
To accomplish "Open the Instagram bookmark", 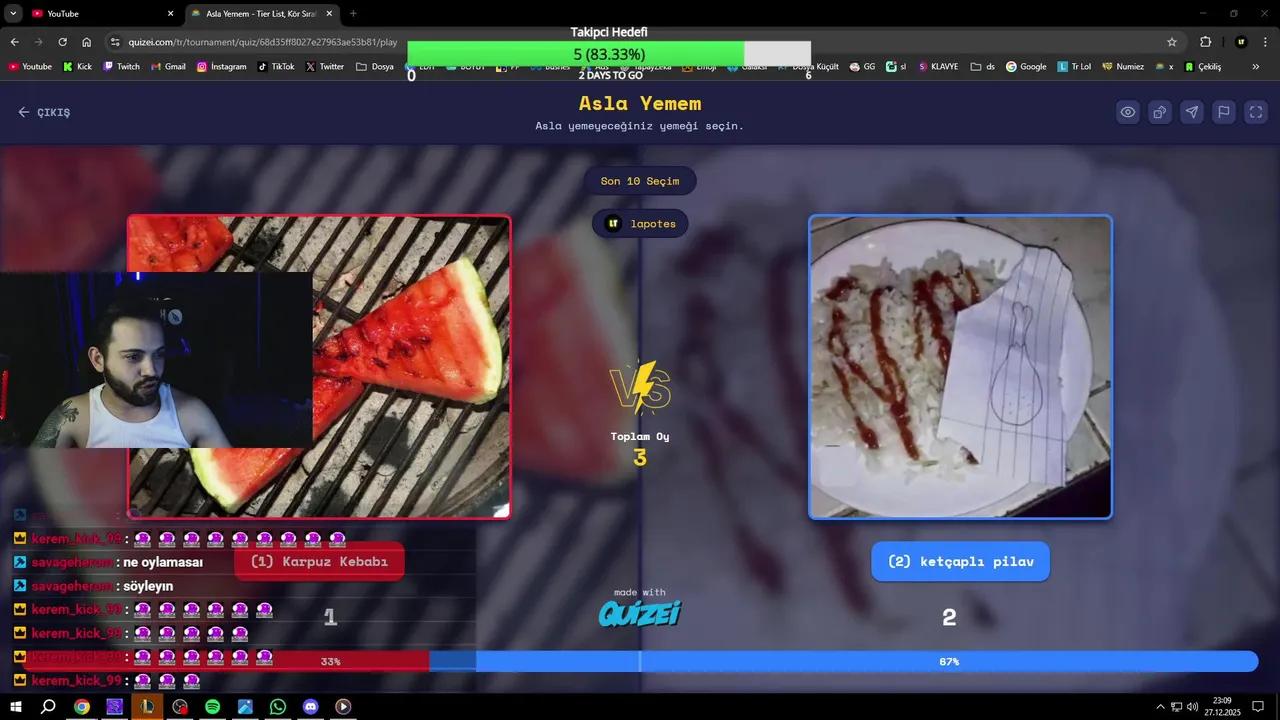I will pos(221,67).
